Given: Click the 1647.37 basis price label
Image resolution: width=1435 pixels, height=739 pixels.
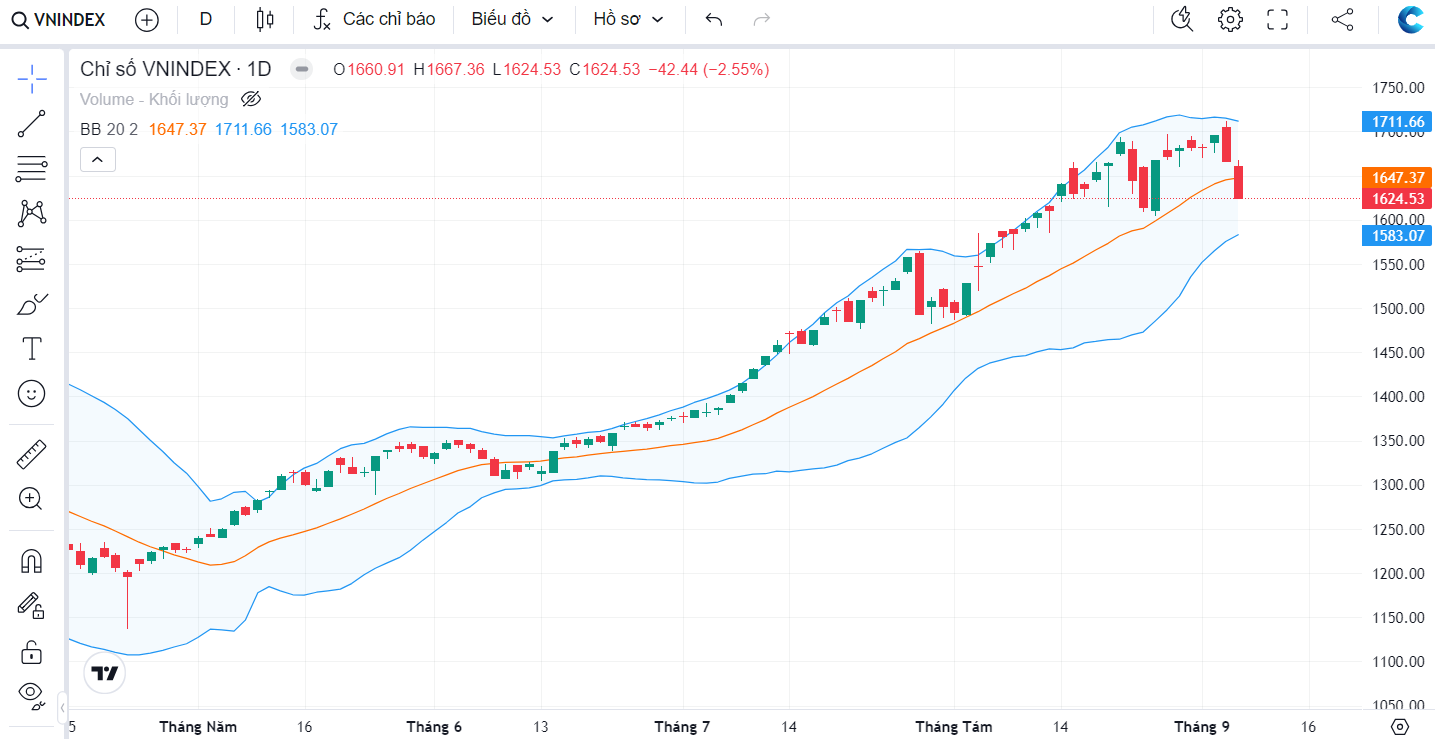Looking at the screenshot, I should click(1398, 177).
